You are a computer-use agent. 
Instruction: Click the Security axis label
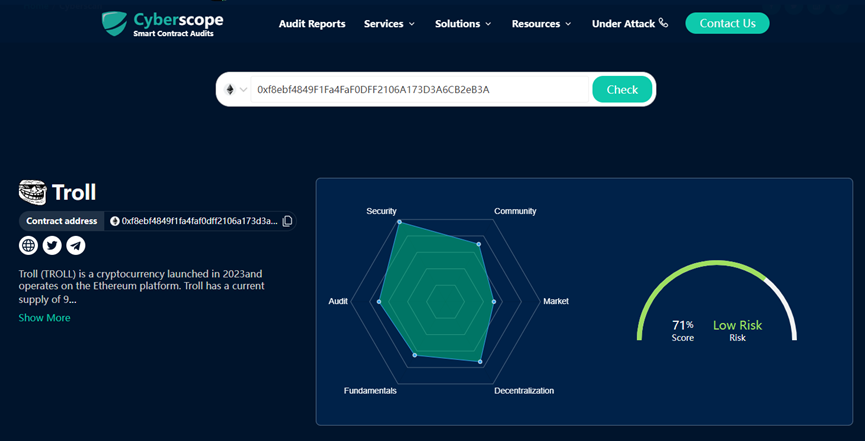tap(381, 211)
